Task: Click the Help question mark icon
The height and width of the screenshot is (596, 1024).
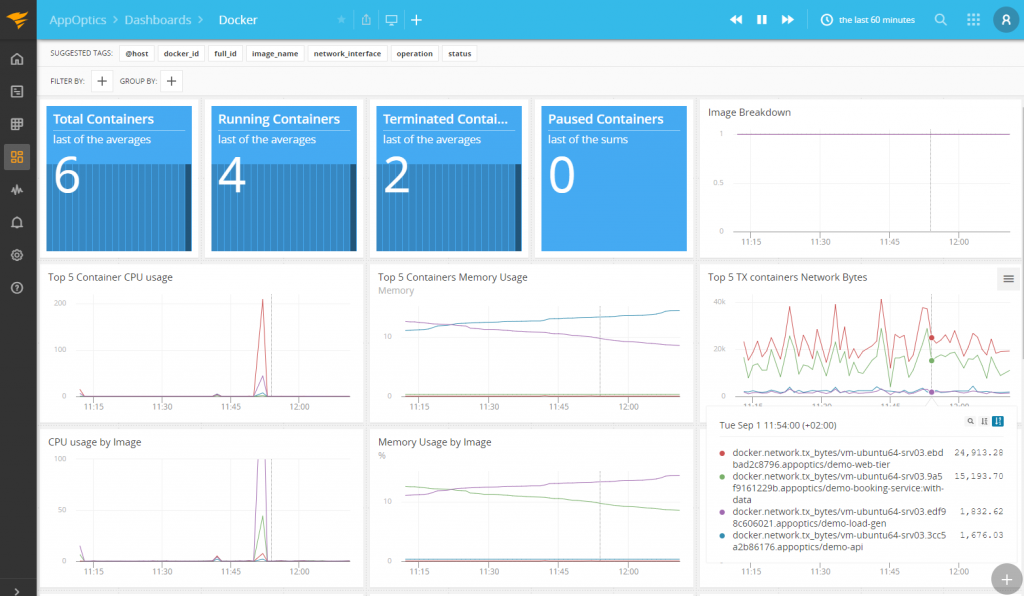Action: tap(17, 288)
